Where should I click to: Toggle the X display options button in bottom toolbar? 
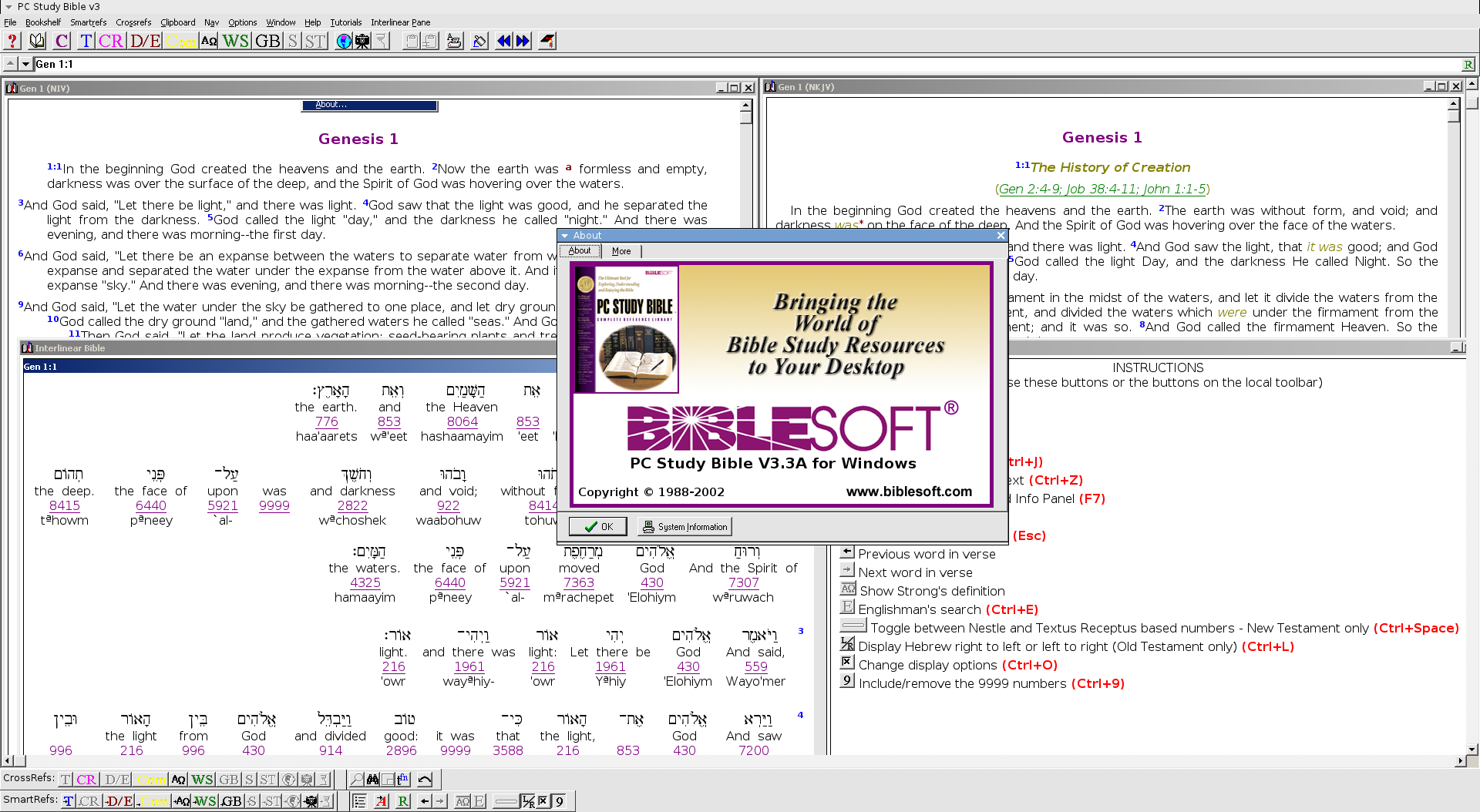coord(543,800)
